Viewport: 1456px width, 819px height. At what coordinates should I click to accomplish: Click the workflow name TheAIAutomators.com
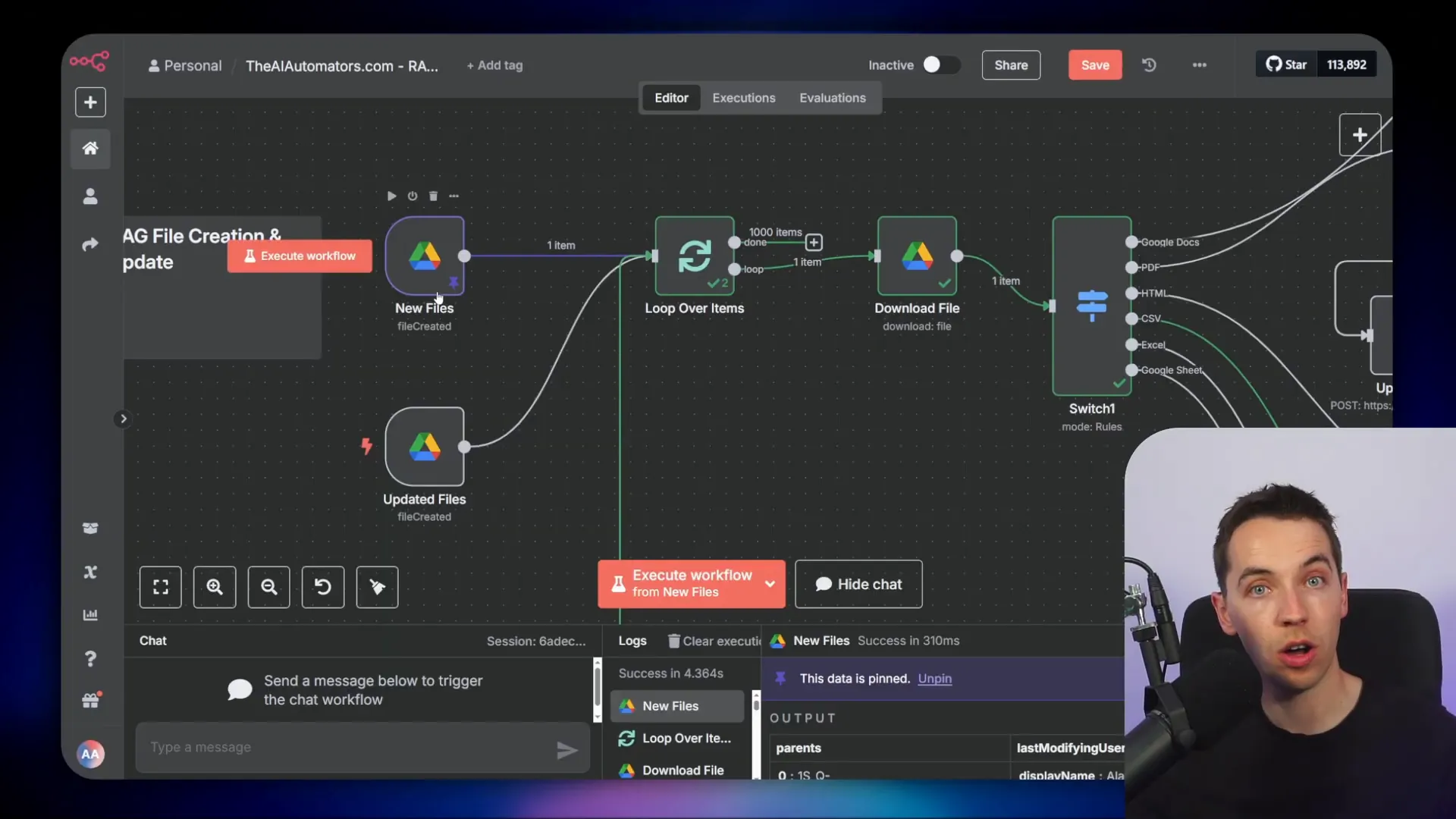[x=342, y=66]
